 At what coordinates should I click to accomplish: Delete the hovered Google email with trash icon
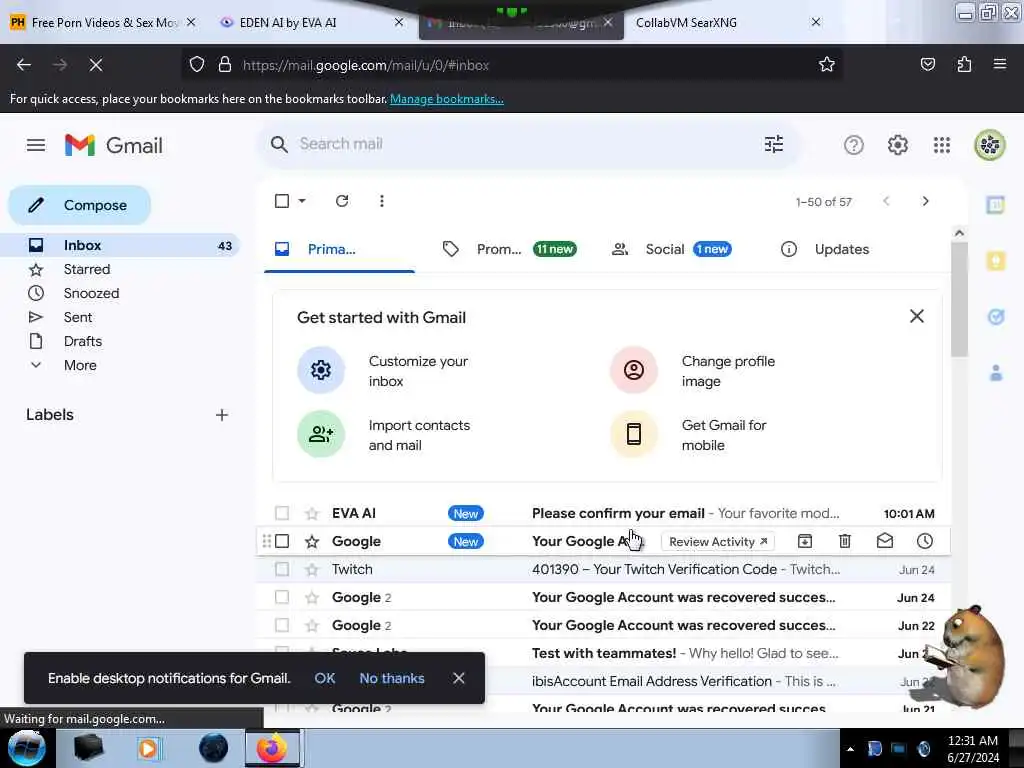pyautogui.click(x=845, y=541)
